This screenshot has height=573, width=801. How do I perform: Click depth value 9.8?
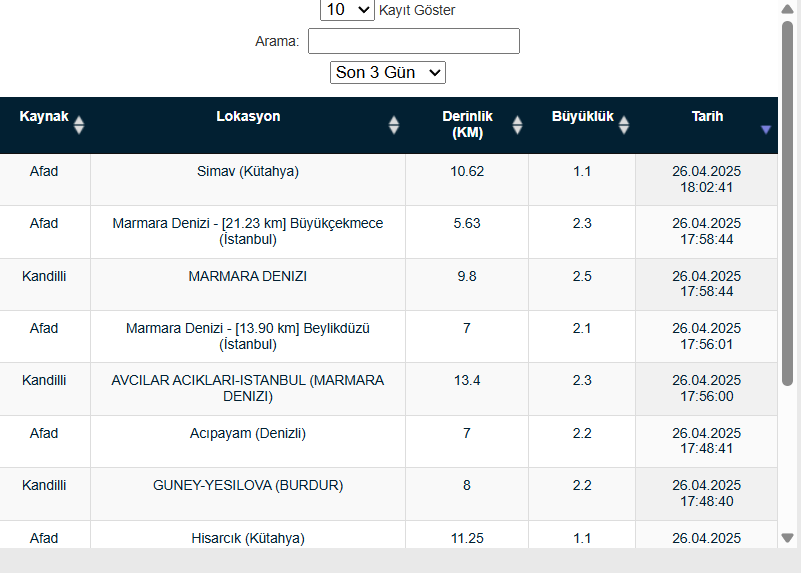tap(467, 276)
